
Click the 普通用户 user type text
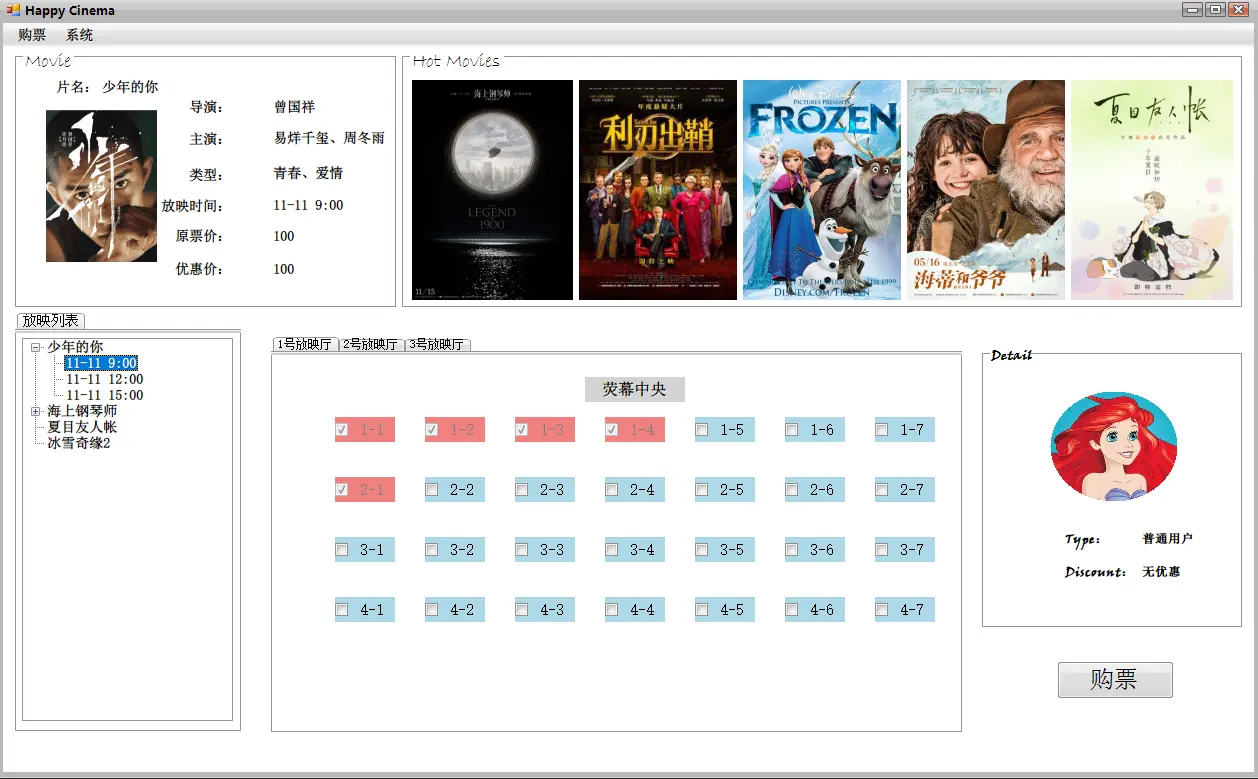coord(1167,539)
